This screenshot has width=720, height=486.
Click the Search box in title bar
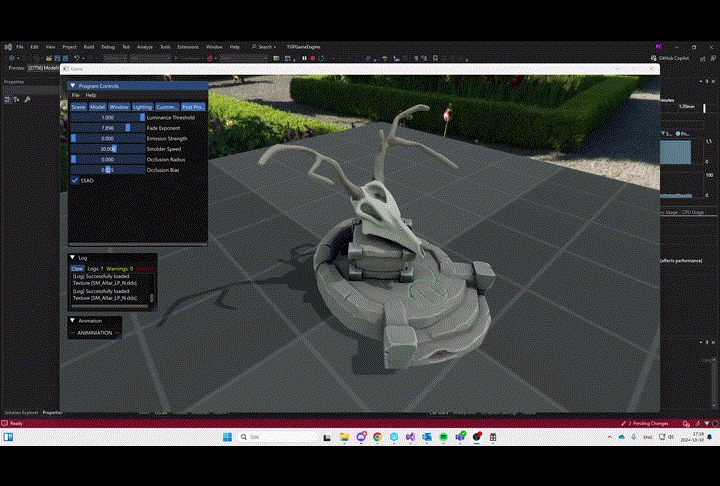[x=264, y=47]
